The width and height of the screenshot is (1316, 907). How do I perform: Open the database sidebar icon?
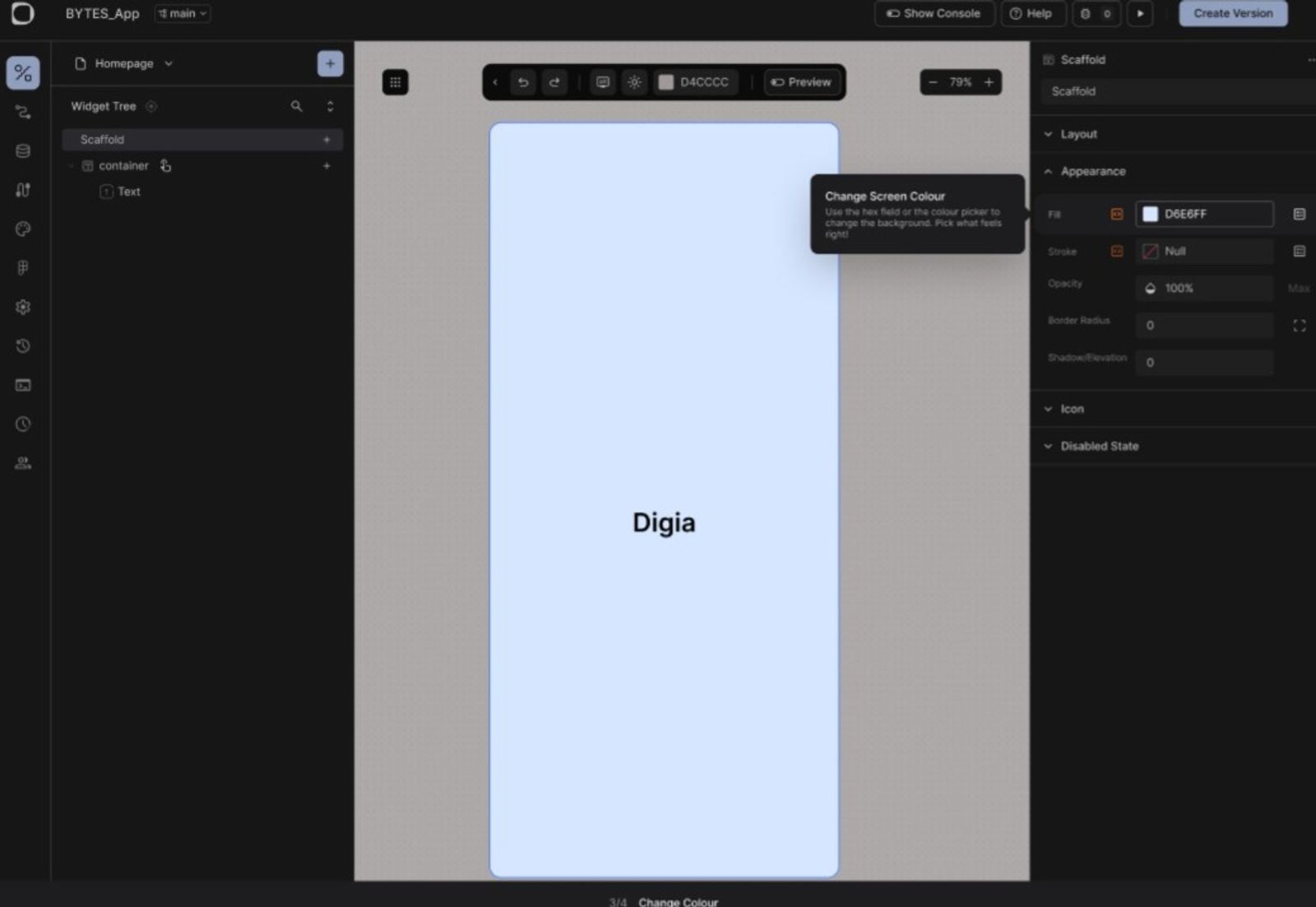(x=23, y=151)
